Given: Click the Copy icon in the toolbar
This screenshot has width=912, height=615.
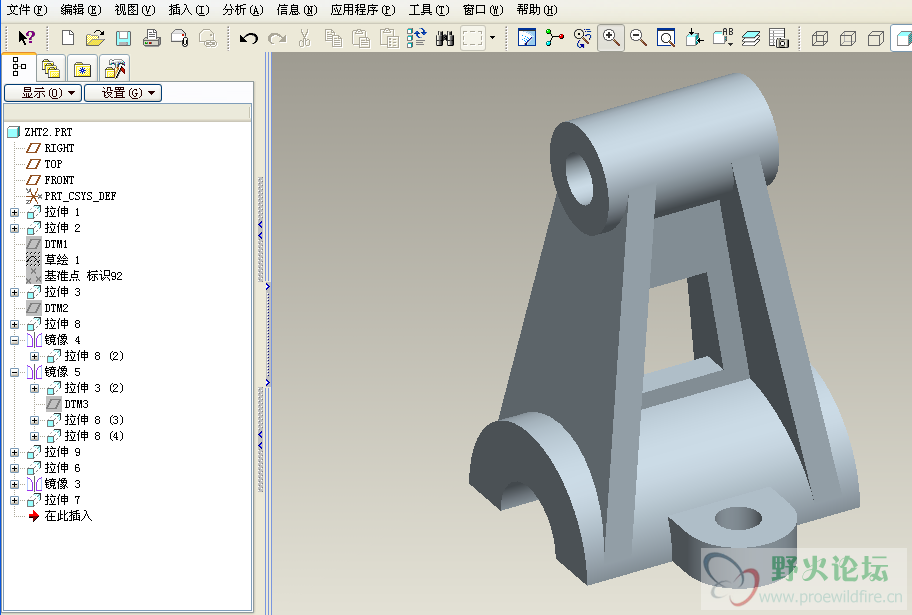Looking at the screenshot, I should click(333, 38).
